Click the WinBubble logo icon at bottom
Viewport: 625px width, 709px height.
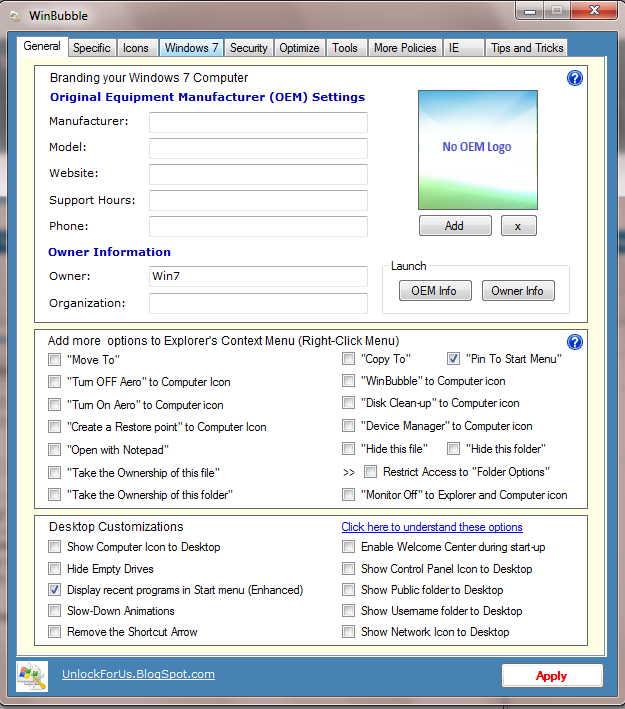click(x=32, y=676)
